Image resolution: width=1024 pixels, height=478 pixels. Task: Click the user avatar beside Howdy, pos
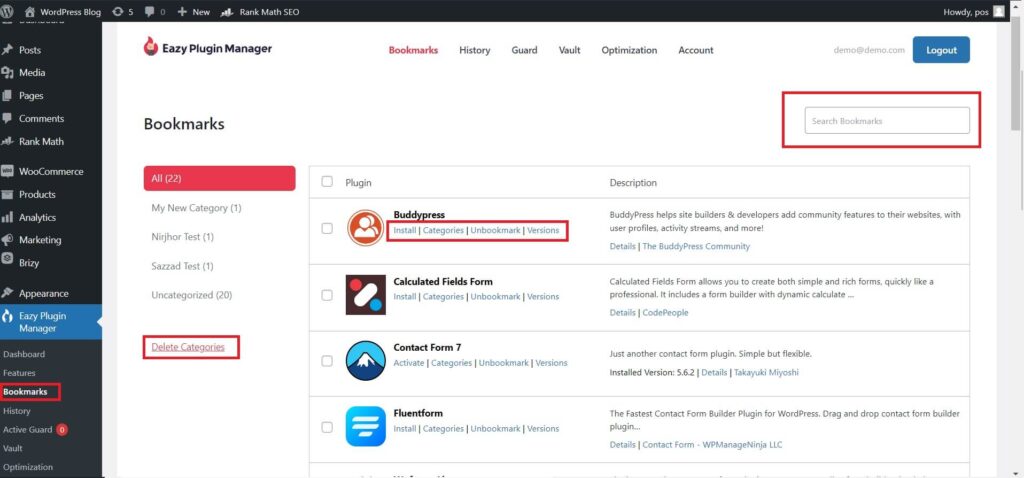(999, 12)
